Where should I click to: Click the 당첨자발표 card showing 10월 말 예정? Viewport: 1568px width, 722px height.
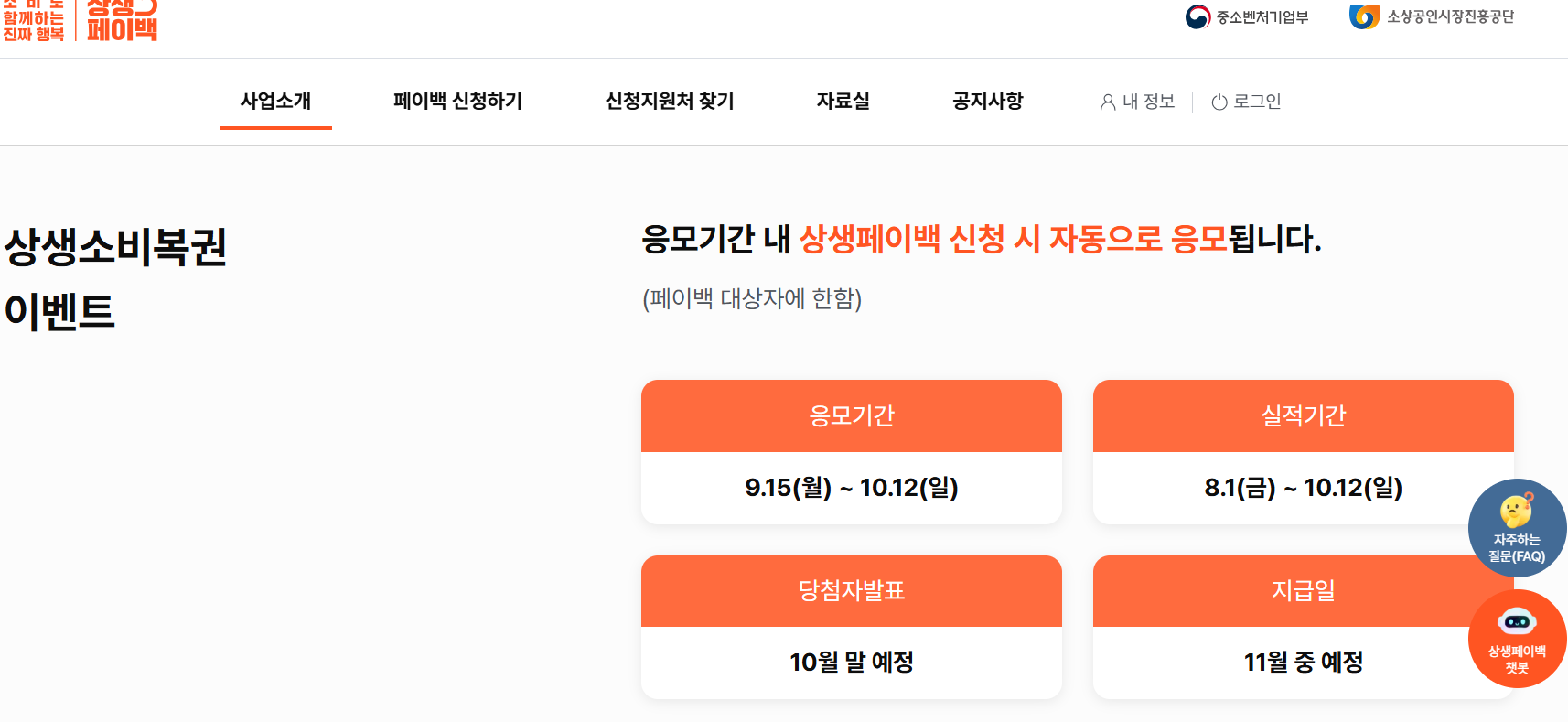(x=851, y=627)
